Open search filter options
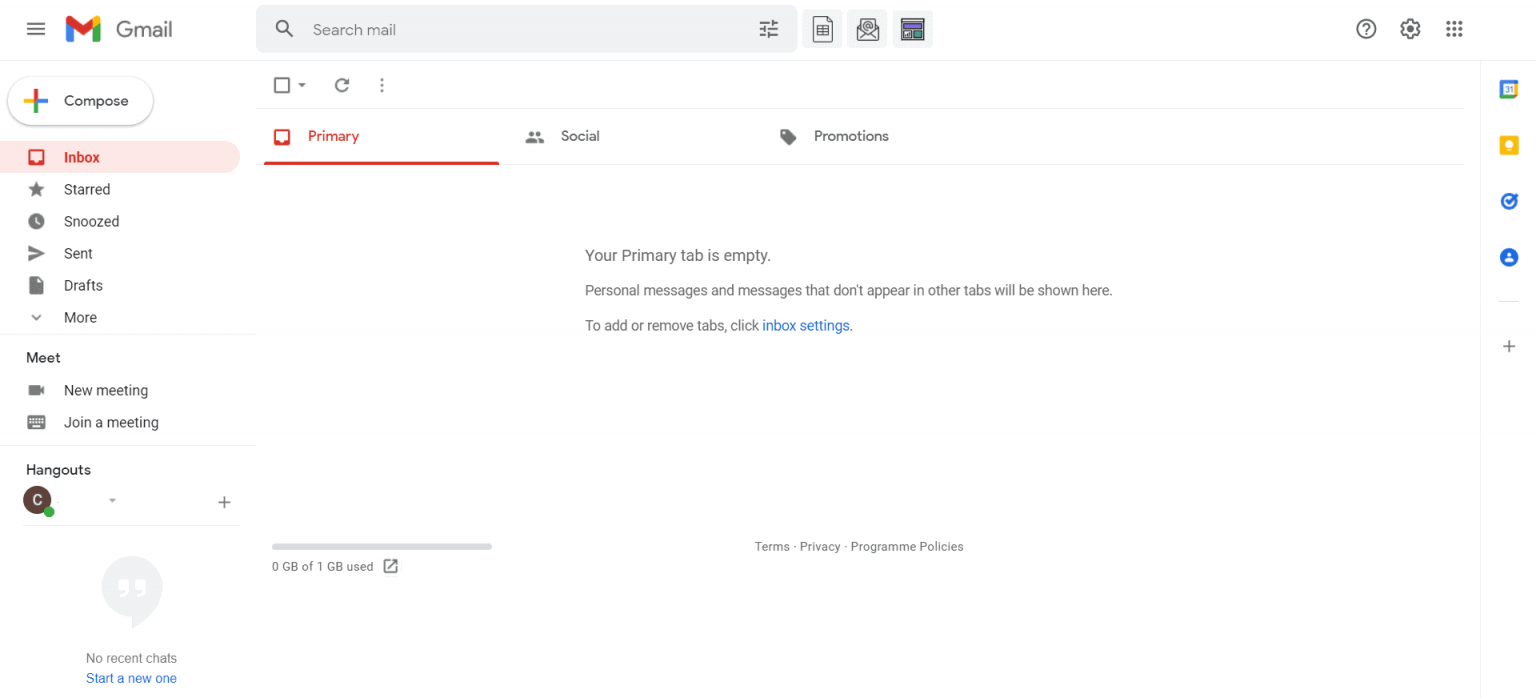 [x=768, y=29]
